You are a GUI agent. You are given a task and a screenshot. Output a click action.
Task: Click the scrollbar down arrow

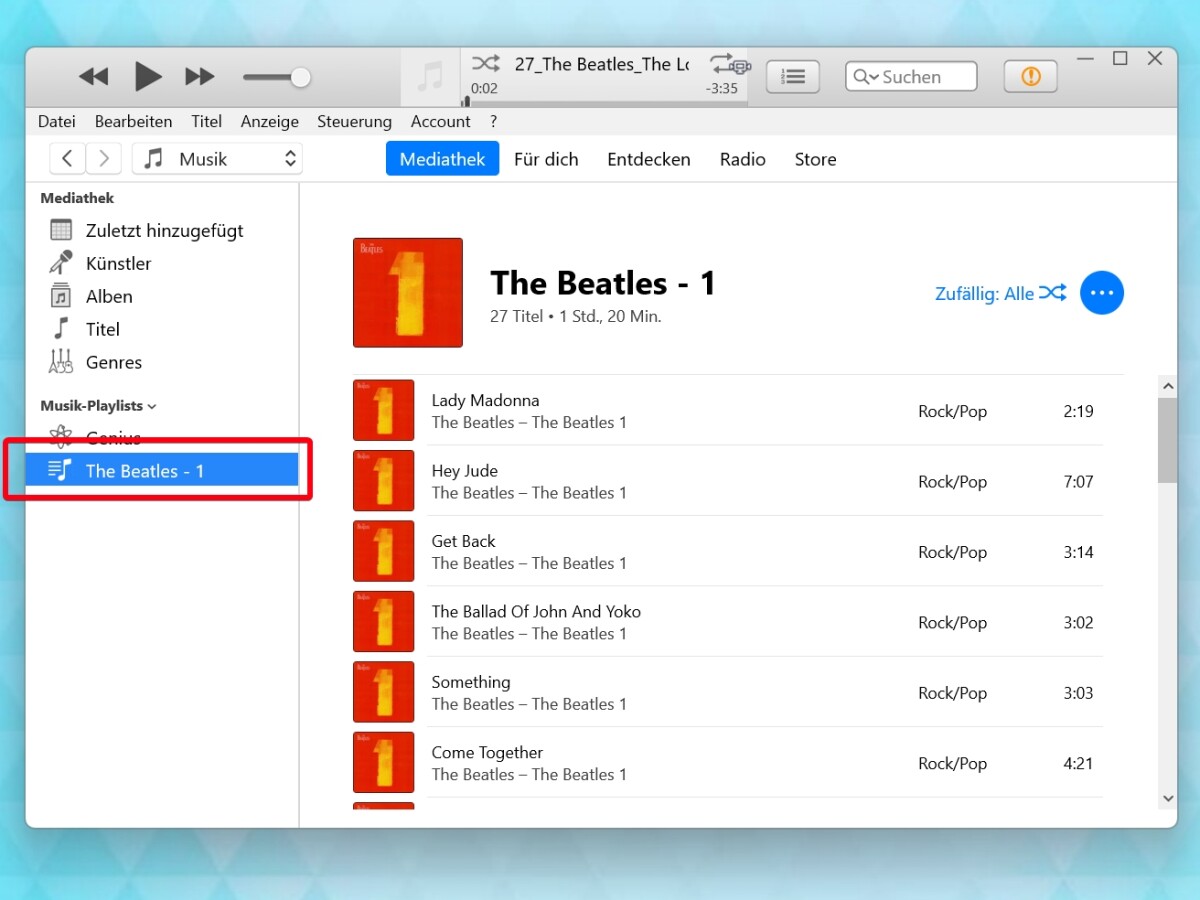point(1167,798)
